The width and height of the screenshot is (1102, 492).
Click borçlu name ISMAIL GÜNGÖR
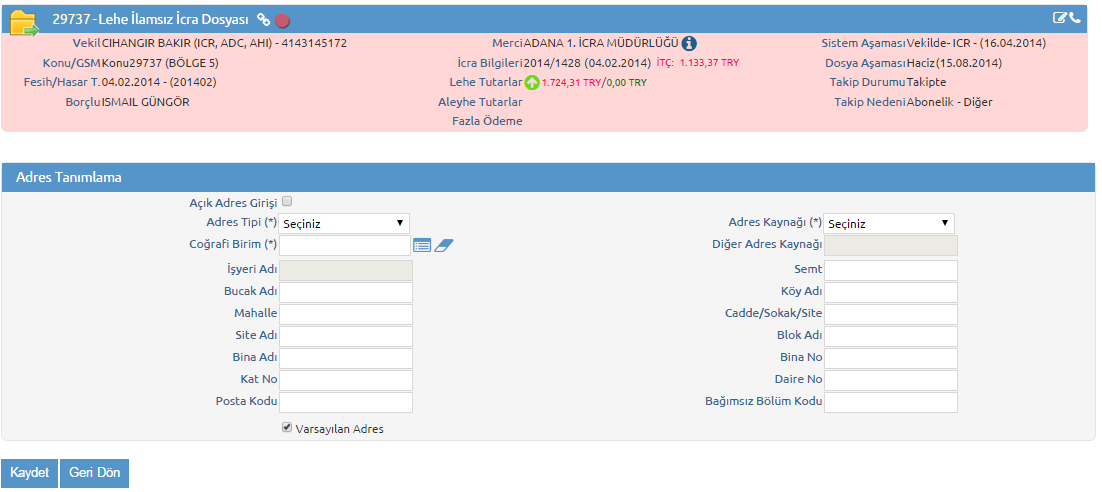tap(145, 102)
